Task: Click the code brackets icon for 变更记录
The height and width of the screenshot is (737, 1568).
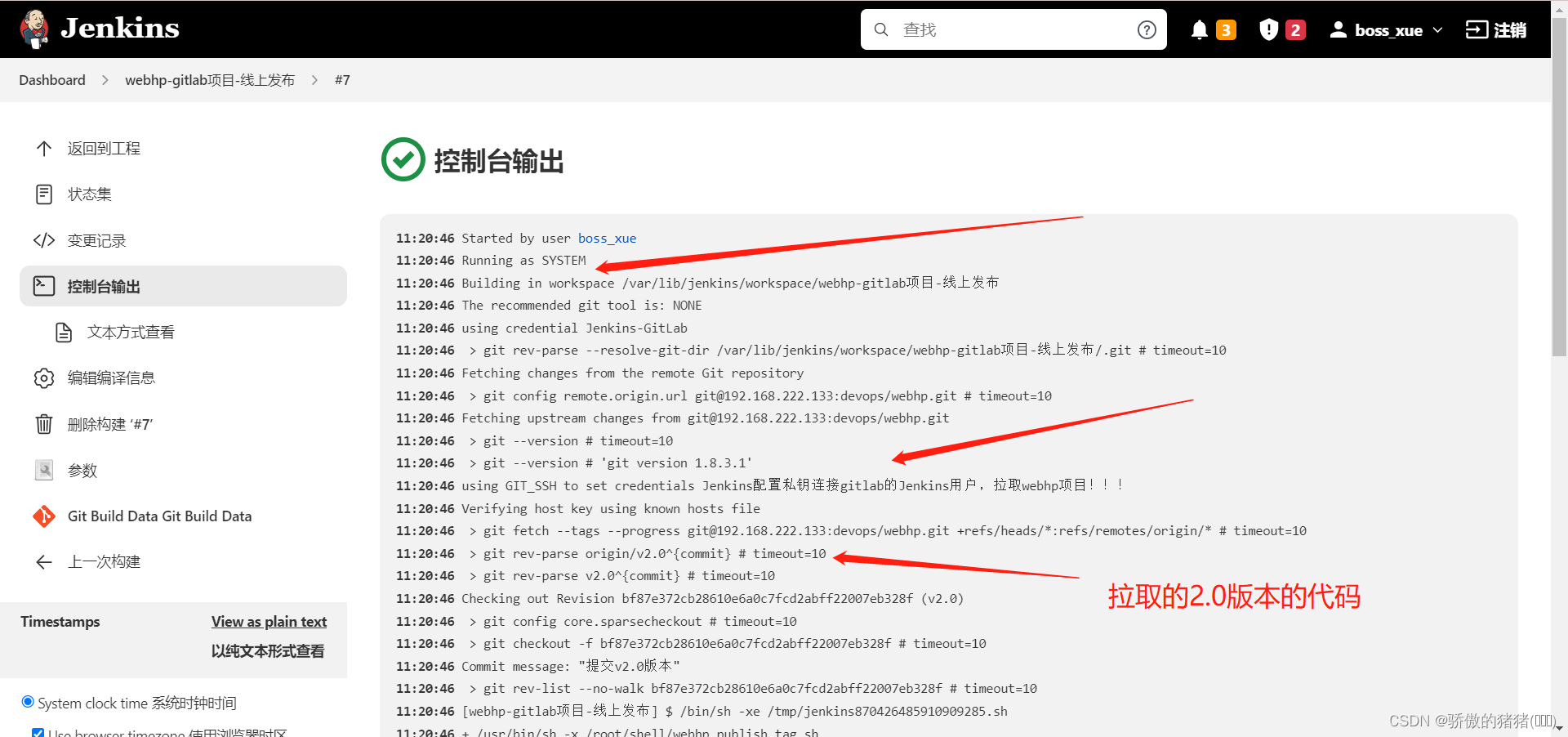Action: (x=44, y=240)
